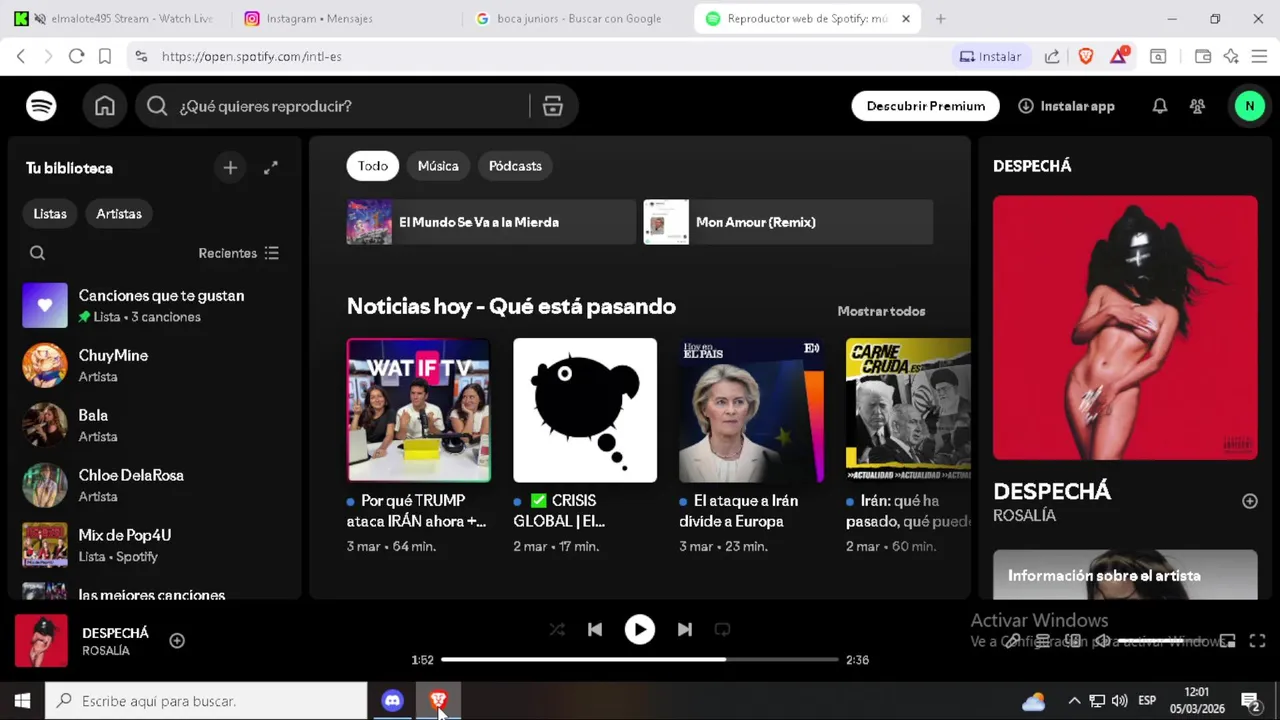Switch to Instagram Mensajes tab
This screenshot has width=1280, height=720.
click(x=345, y=18)
